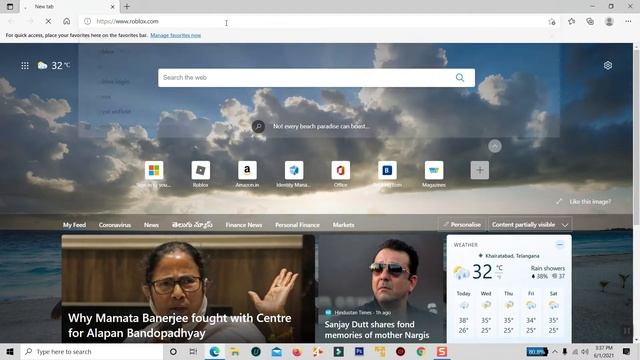The width and height of the screenshot is (640, 360).
Task: View site information icon in address bar
Action: pyautogui.click(x=87, y=21)
